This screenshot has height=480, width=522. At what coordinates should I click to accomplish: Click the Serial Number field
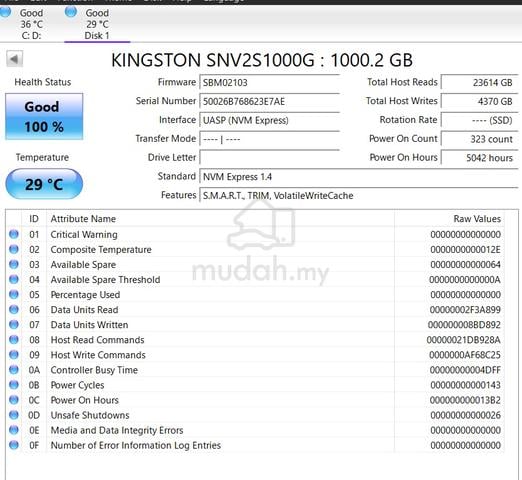pyautogui.click(x=269, y=101)
